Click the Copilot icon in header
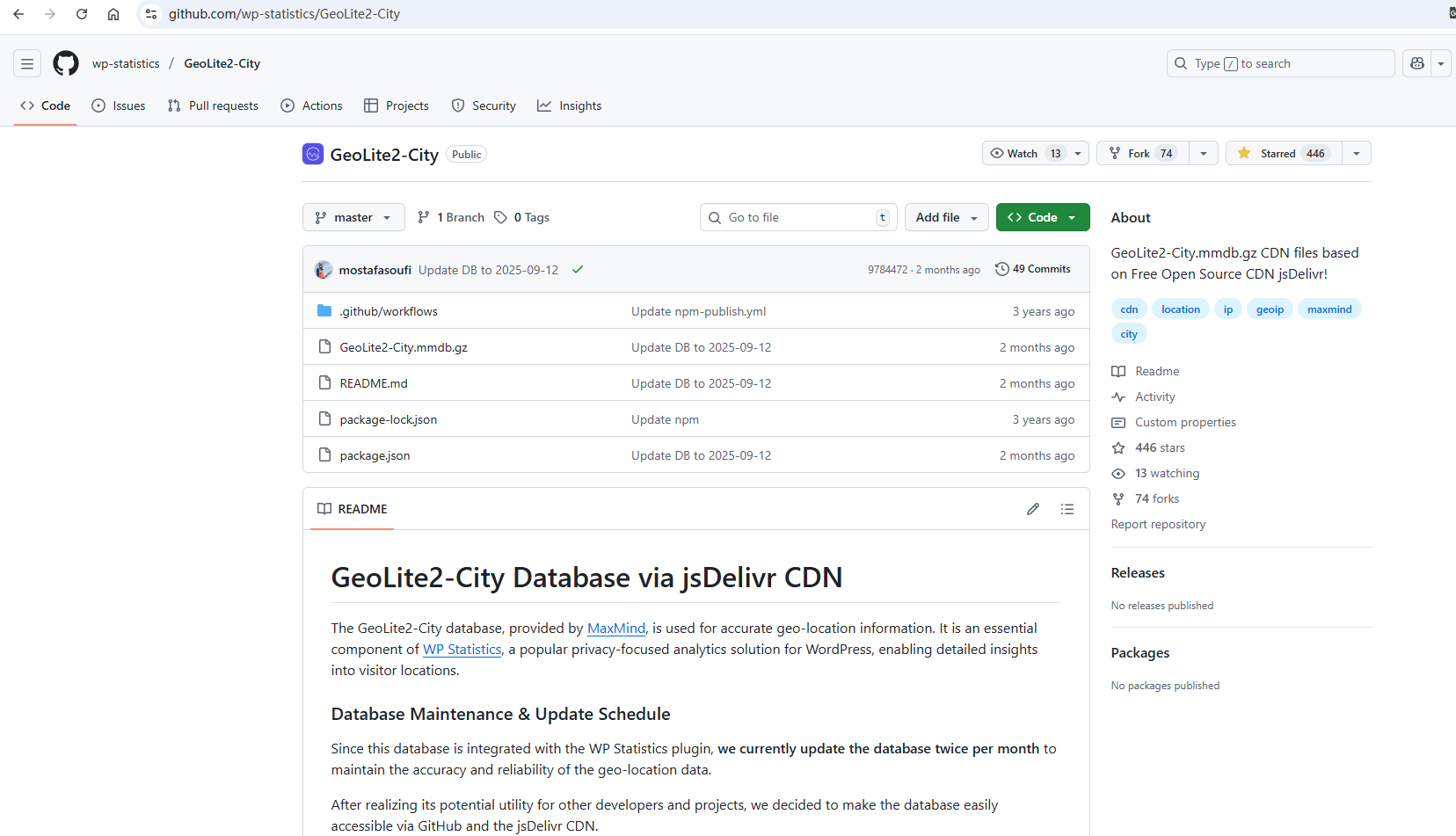 [x=1416, y=63]
